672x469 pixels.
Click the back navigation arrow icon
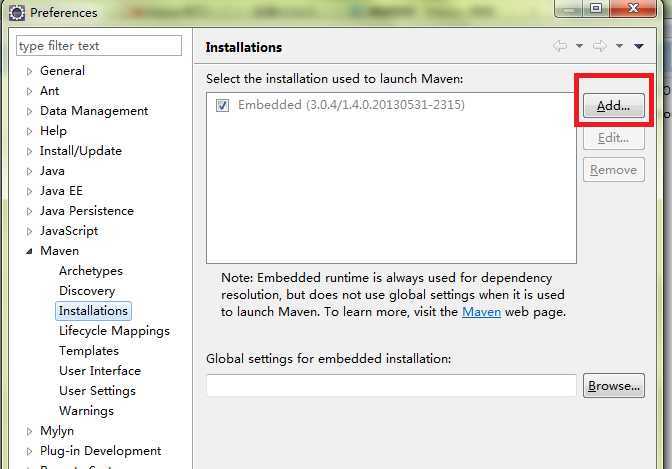coord(560,45)
